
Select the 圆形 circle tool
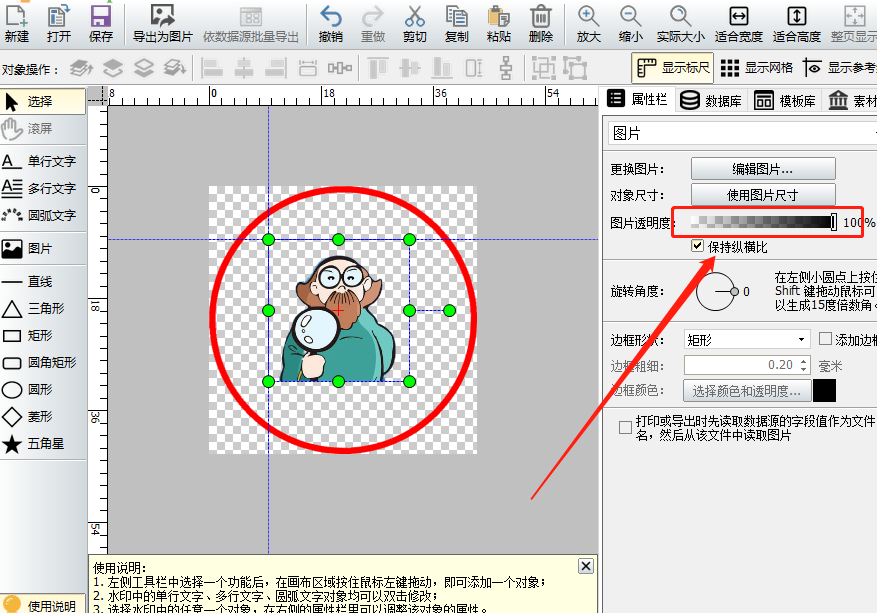(43, 389)
